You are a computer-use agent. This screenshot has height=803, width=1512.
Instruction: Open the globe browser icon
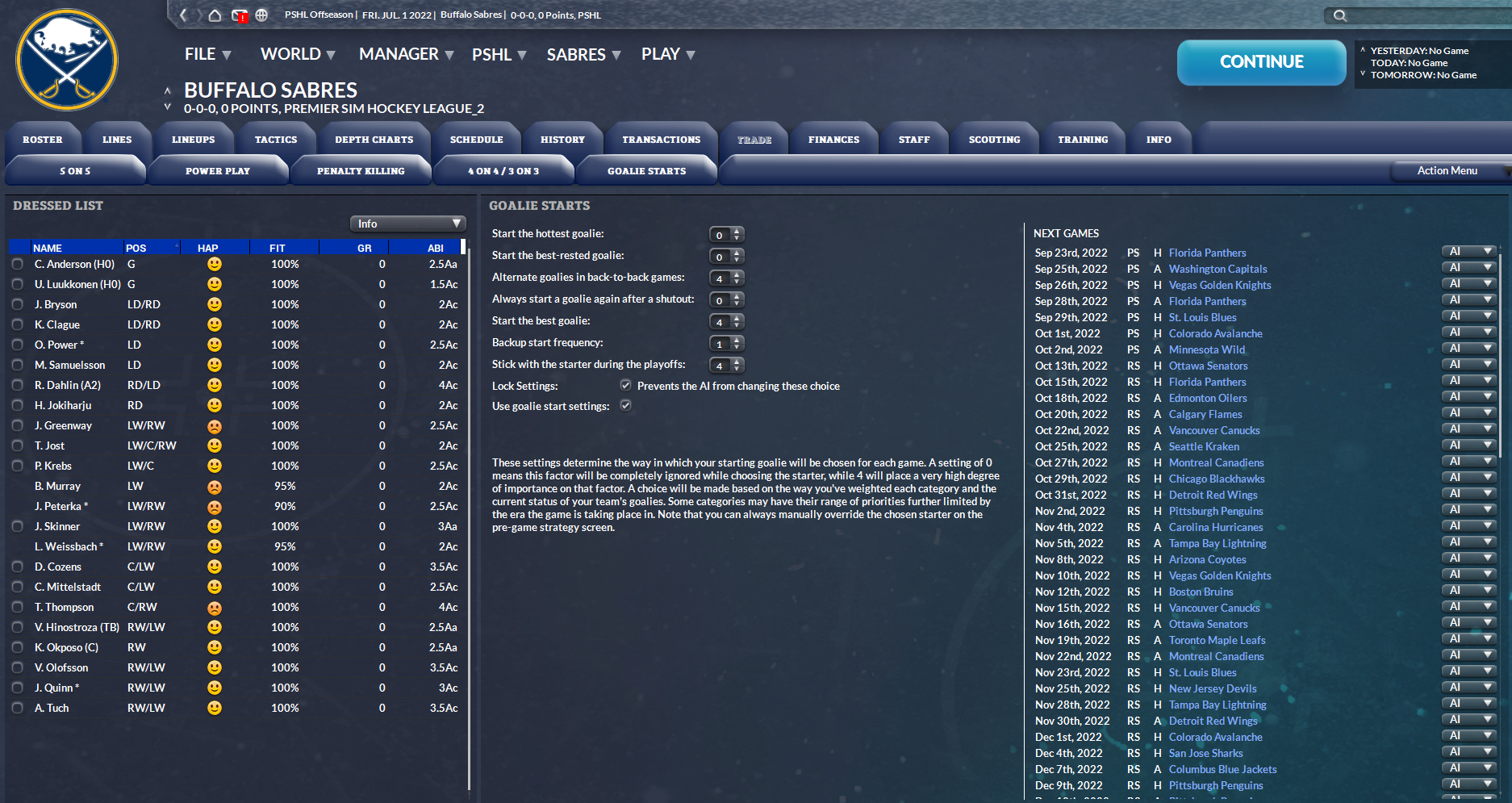(261, 15)
